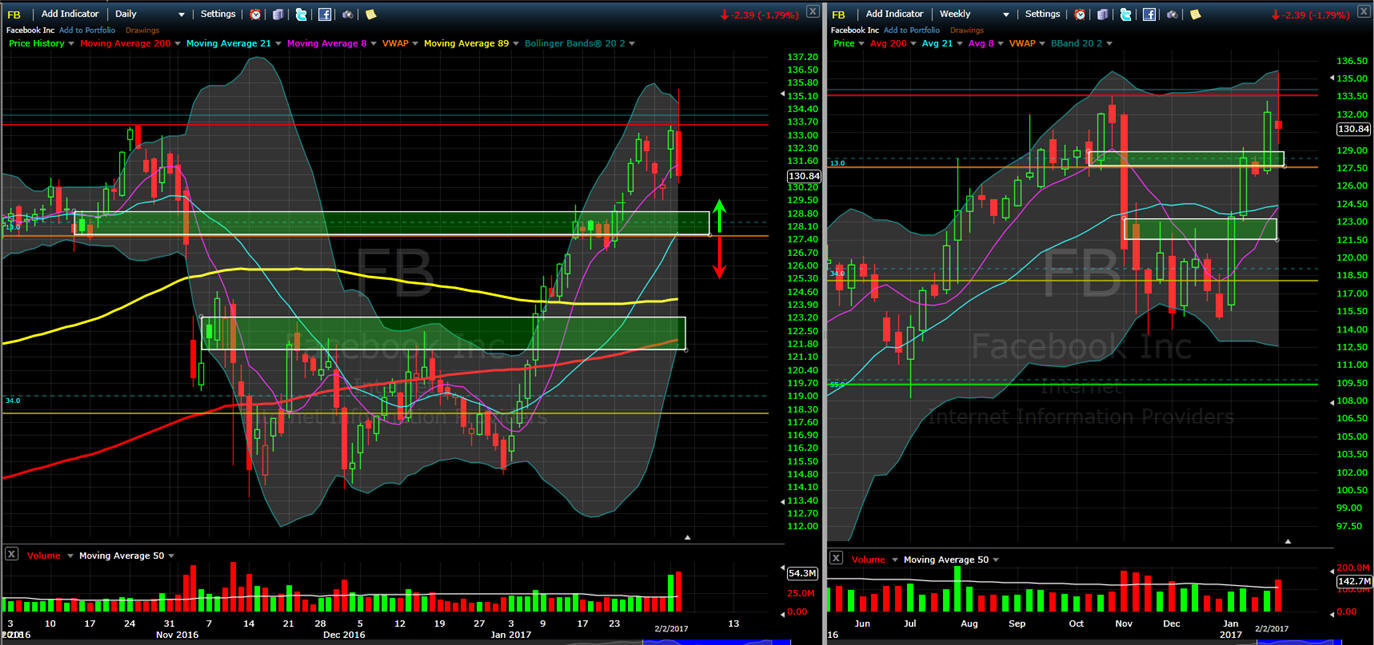
Task: Click the camera snapshot icon in Daily chart
Action: 347,14
